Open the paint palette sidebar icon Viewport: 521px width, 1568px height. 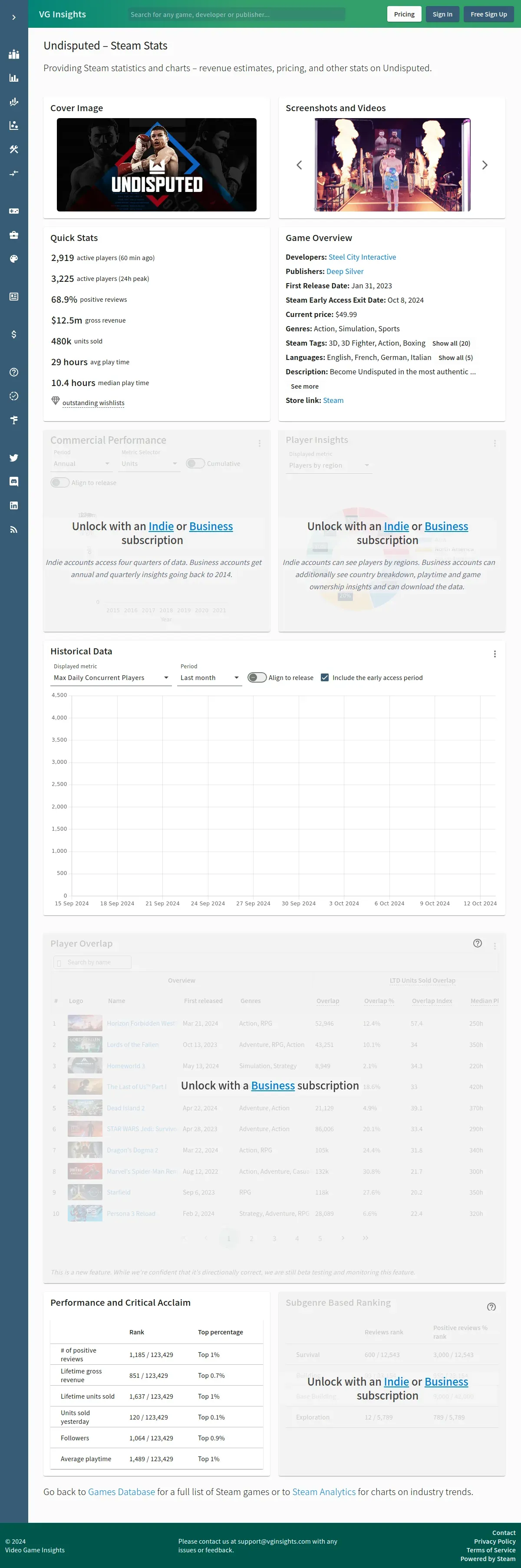pos(14,259)
